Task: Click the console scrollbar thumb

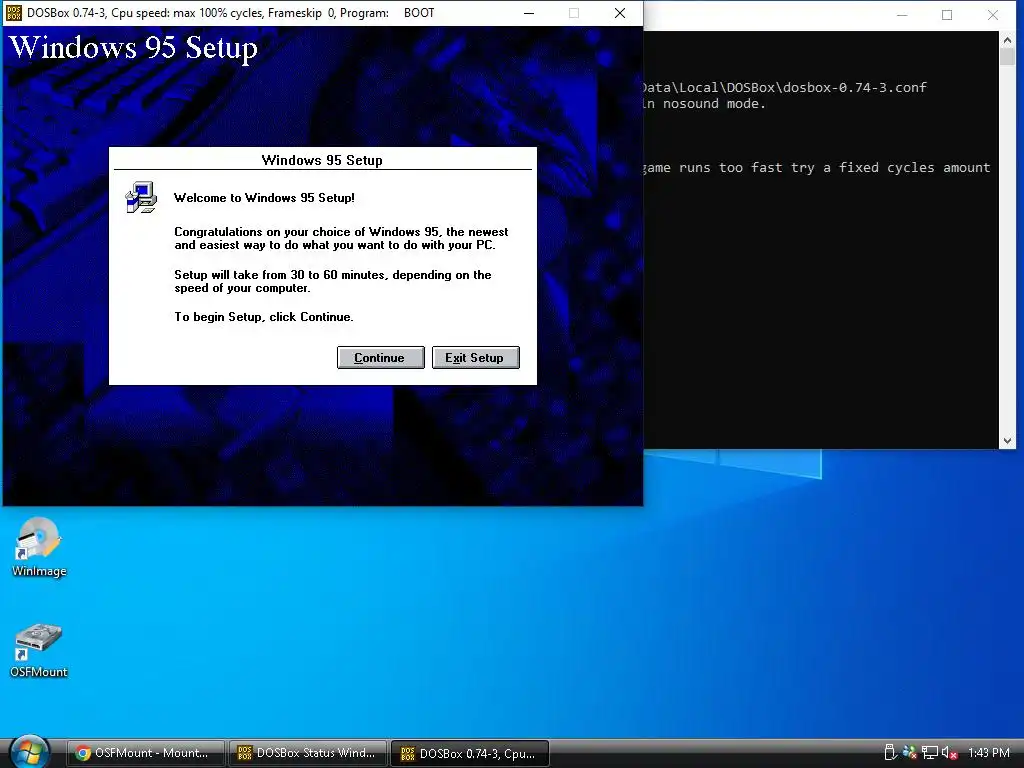Action: point(1007,57)
